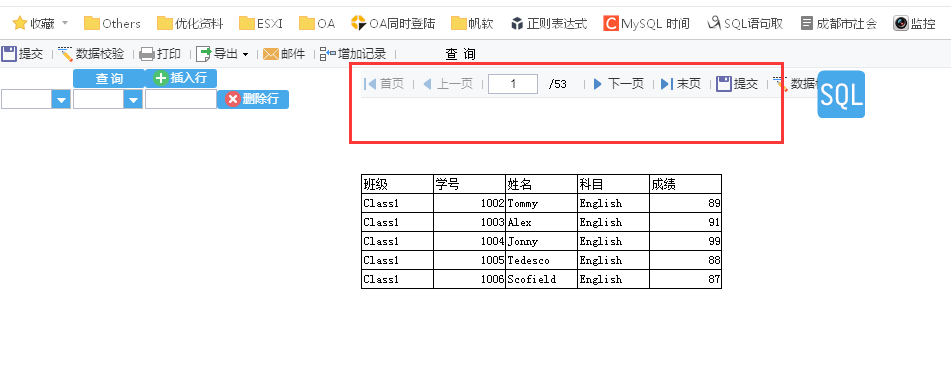Select the Class1 cell in Tommy's row
This screenshot has height=374, width=951.
[397, 203]
